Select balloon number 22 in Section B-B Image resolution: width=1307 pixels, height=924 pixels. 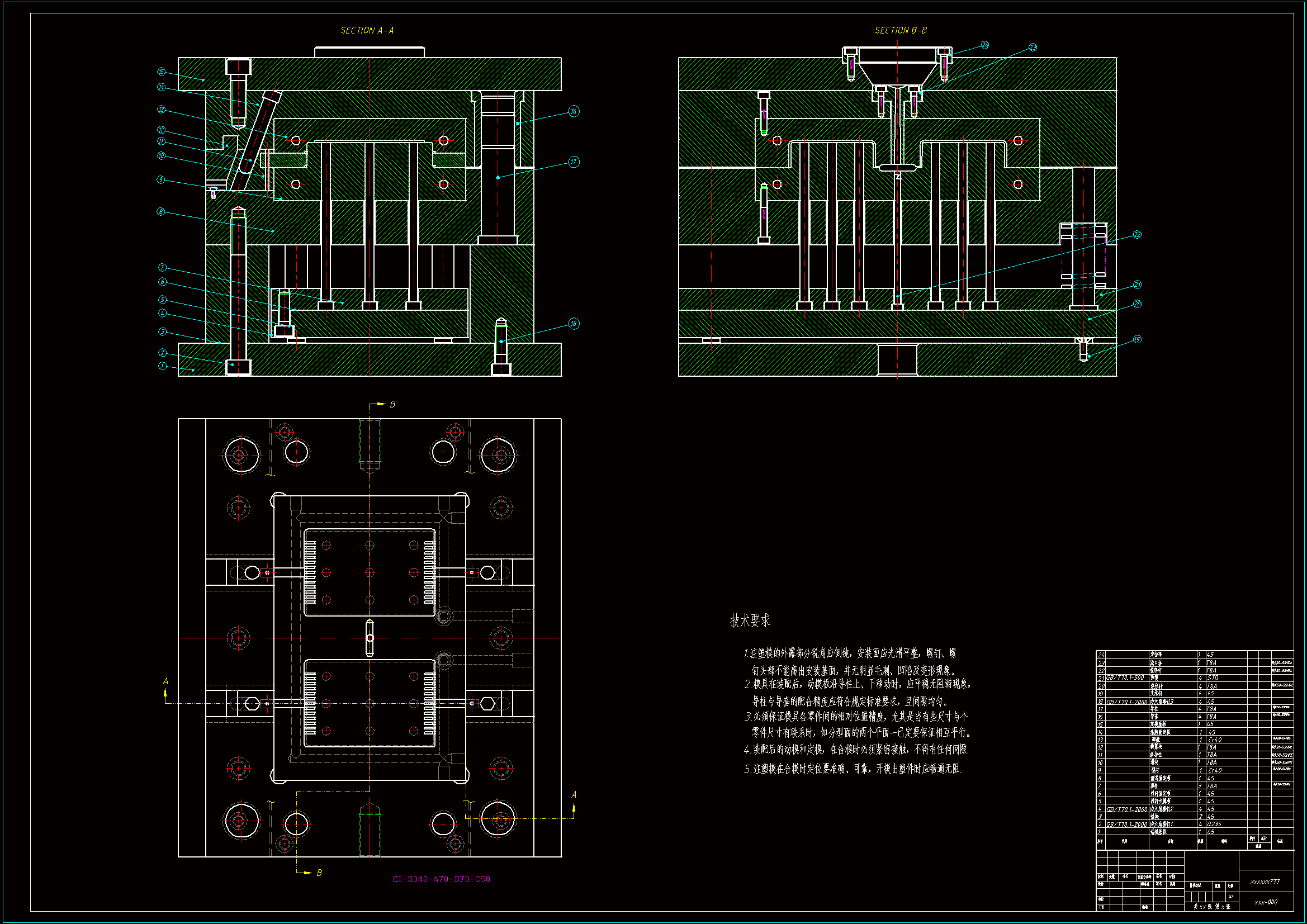coord(1137,235)
